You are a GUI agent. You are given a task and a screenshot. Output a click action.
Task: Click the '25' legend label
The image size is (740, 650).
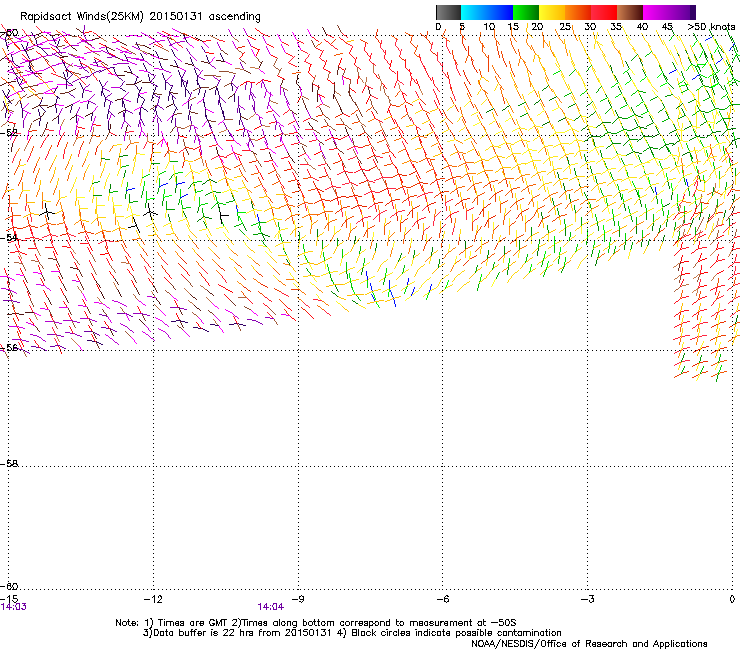point(565,27)
